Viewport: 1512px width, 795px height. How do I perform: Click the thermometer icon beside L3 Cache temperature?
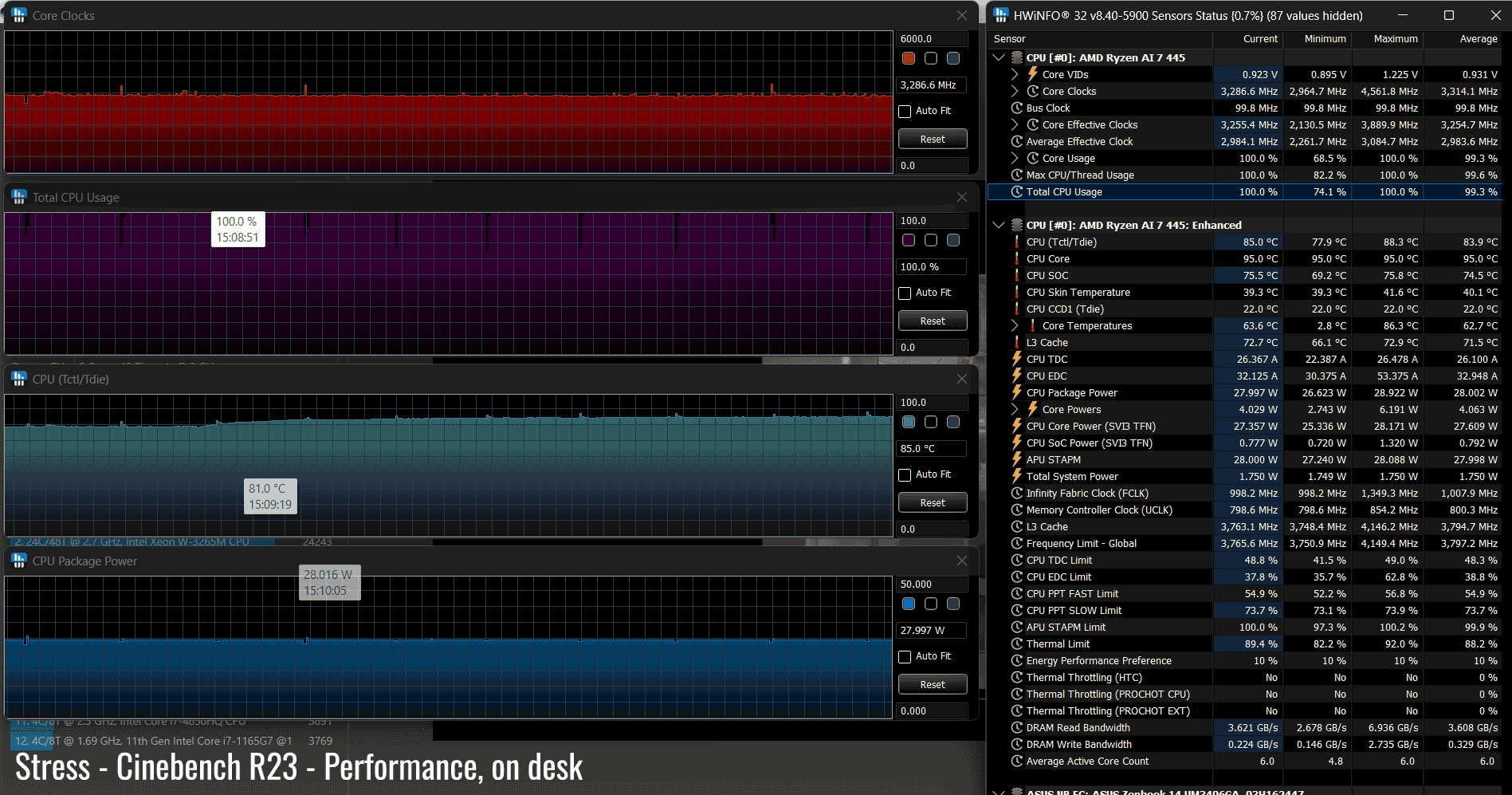click(x=1017, y=342)
